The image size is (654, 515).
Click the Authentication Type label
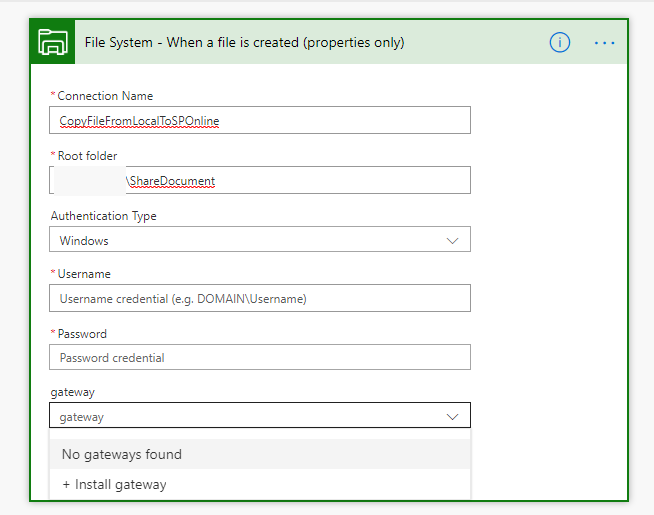103,216
